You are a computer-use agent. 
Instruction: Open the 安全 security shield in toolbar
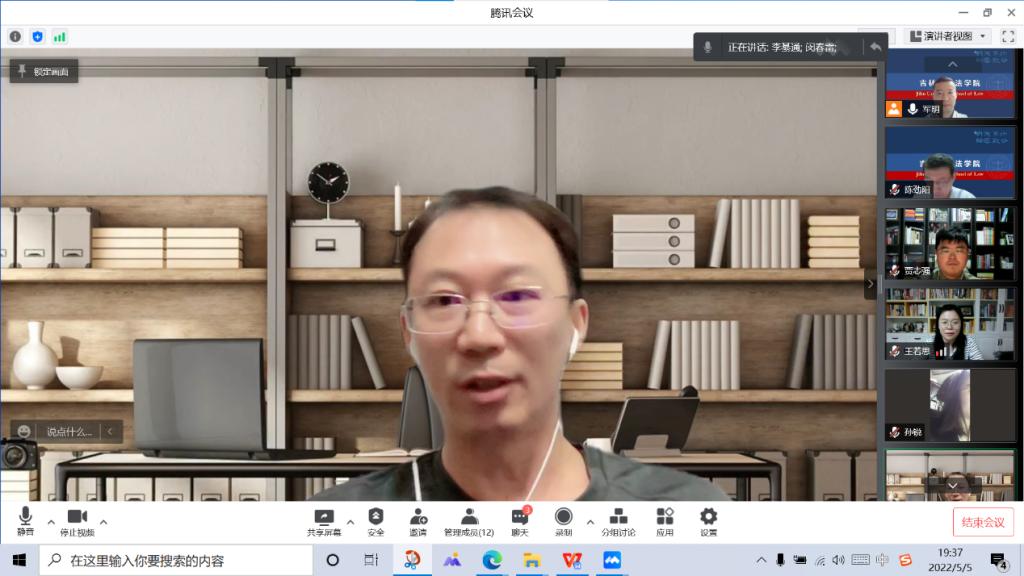click(375, 521)
